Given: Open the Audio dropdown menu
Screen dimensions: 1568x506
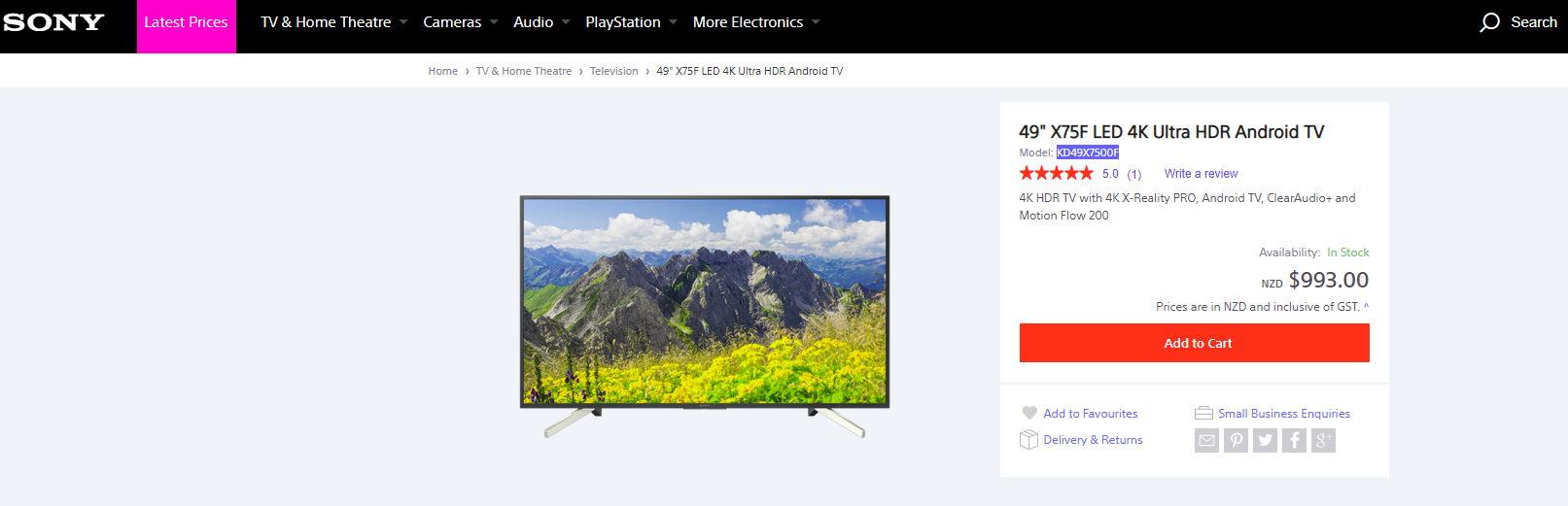Looking at the screenshot, I should [x=541, y=22].
